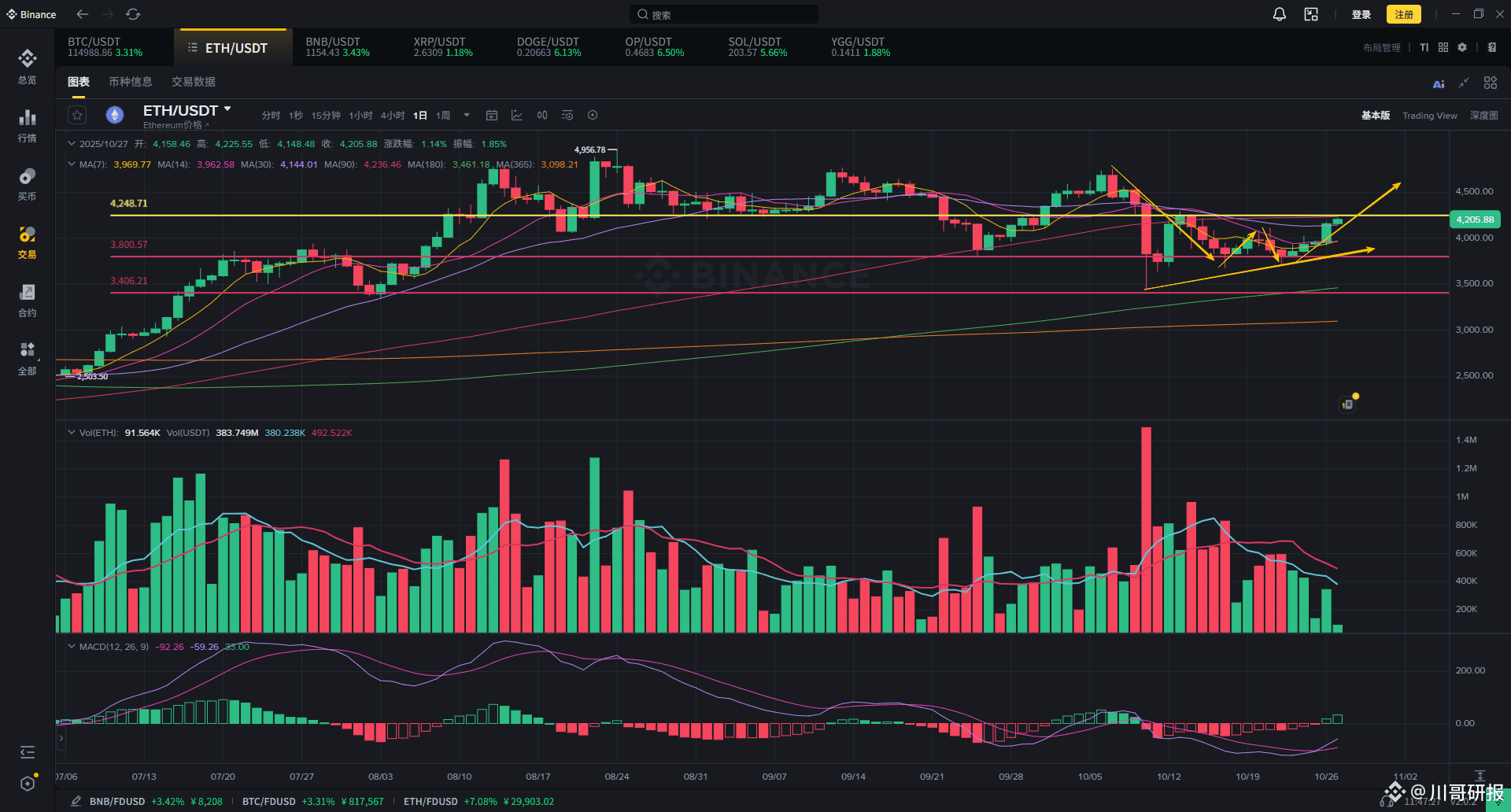Go forward with the right arrow
1511x812 pixels.
108,14
